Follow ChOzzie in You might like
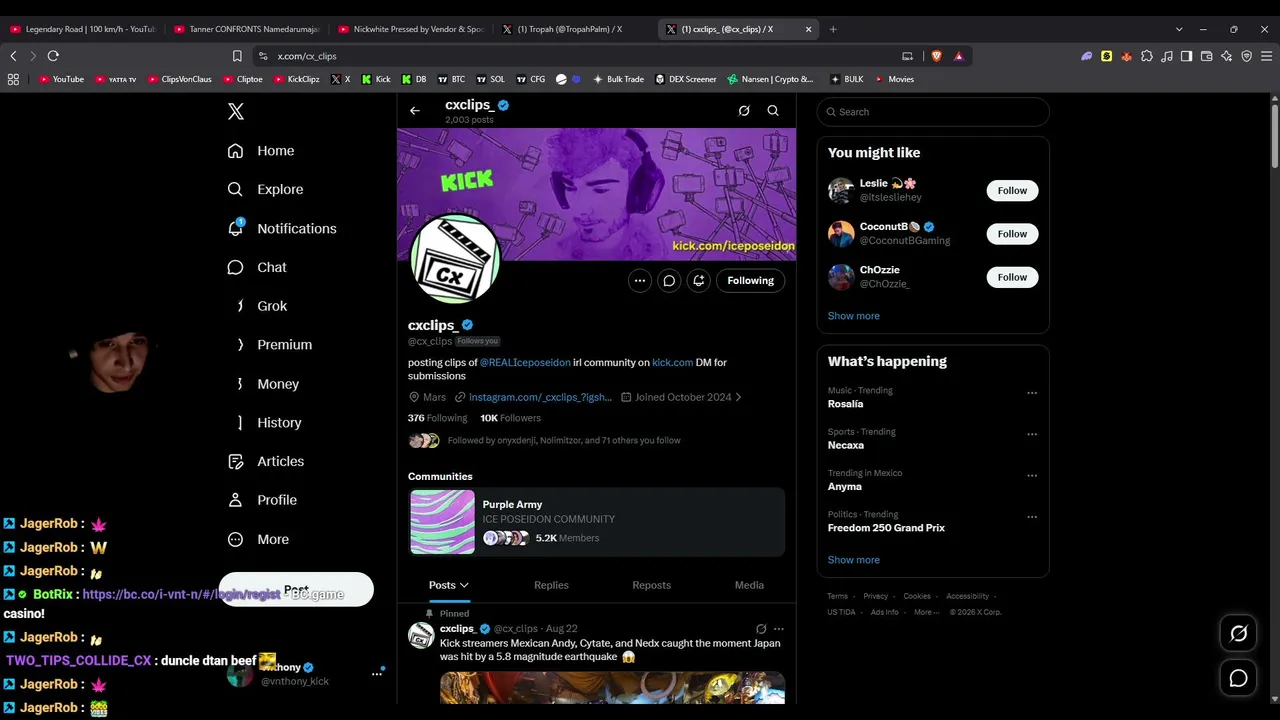This screenshot has width=1280, height=720. pos(1012,278)
